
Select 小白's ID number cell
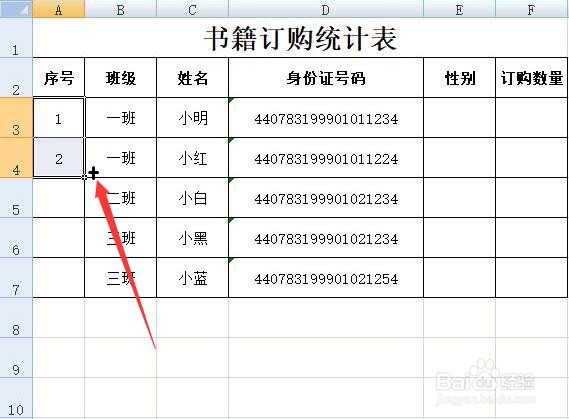coord(326,198)
